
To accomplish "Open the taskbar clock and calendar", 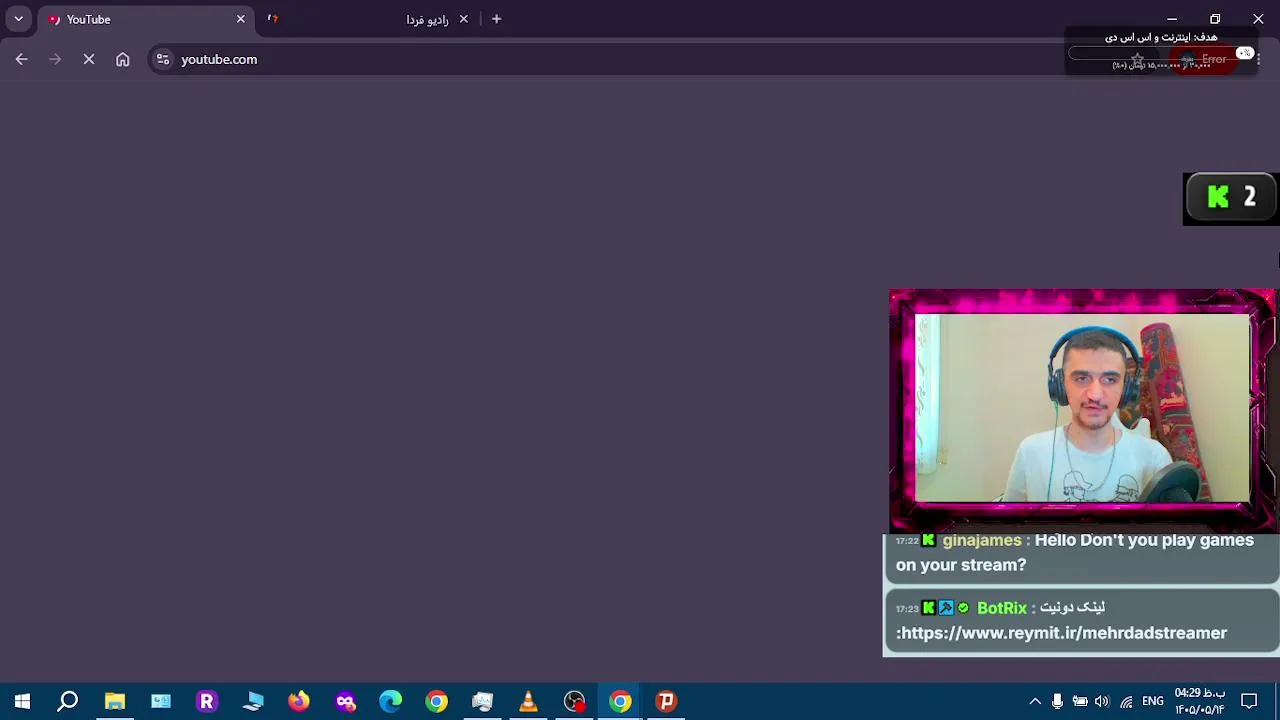I will coord(1200,701).
